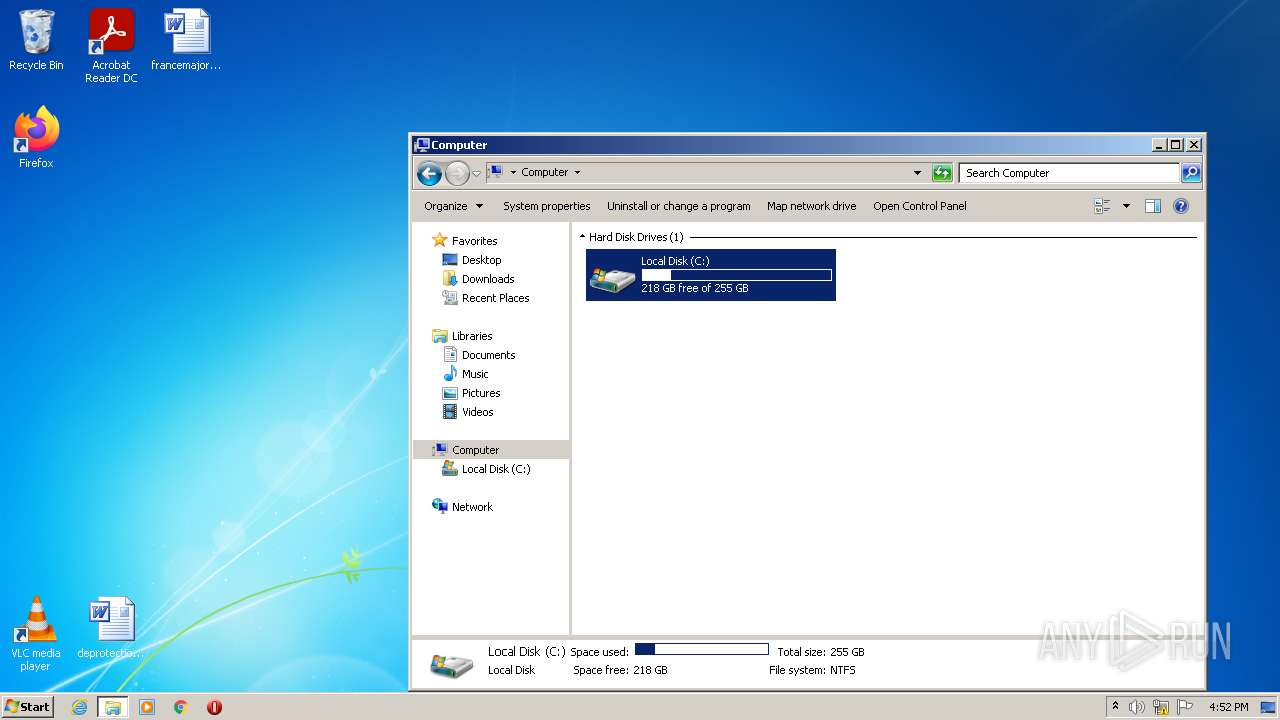This screenshot has height=720, width=1280.
Task: Select Computer in navigation pane
Action: tap(491, 450)
